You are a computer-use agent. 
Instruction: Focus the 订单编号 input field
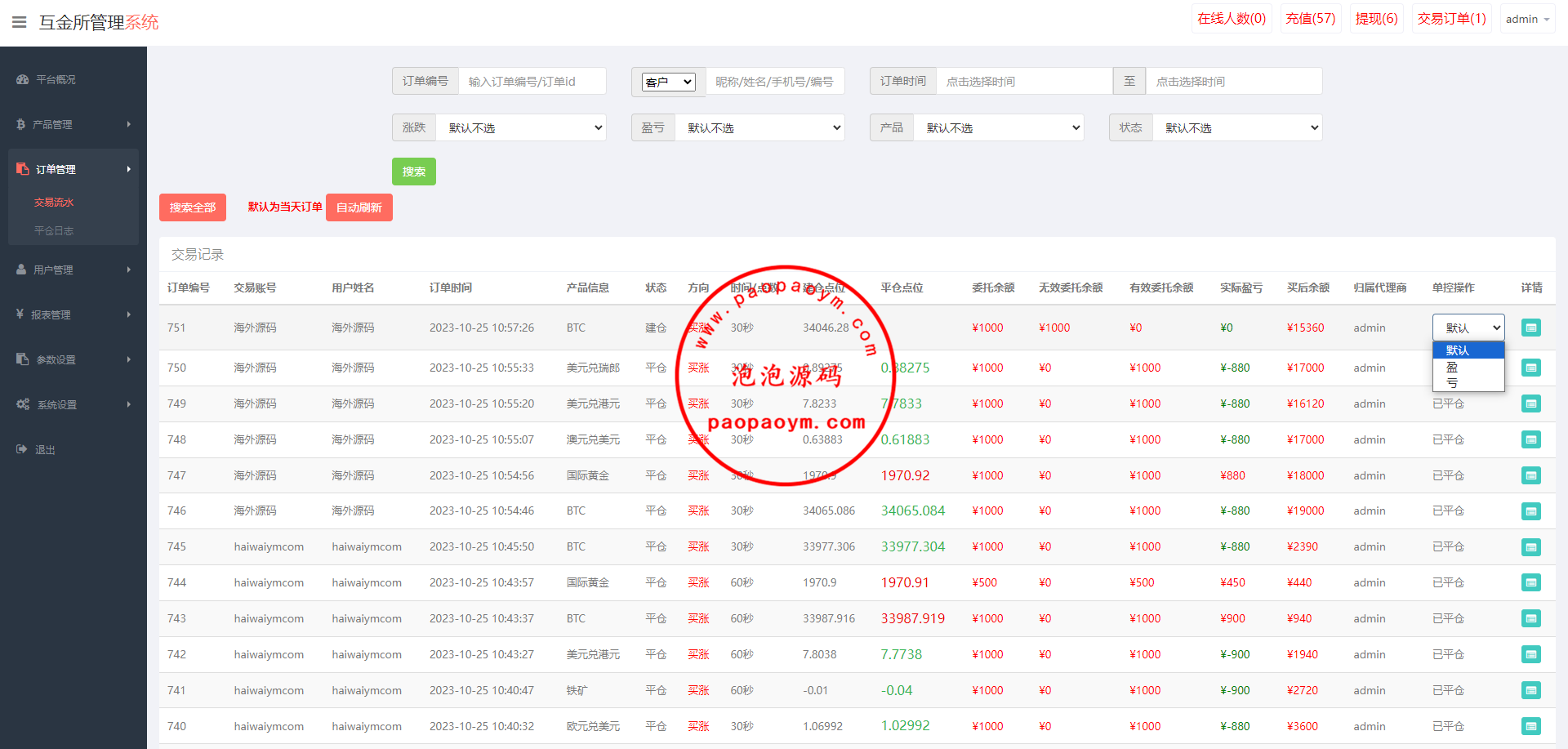532,82
